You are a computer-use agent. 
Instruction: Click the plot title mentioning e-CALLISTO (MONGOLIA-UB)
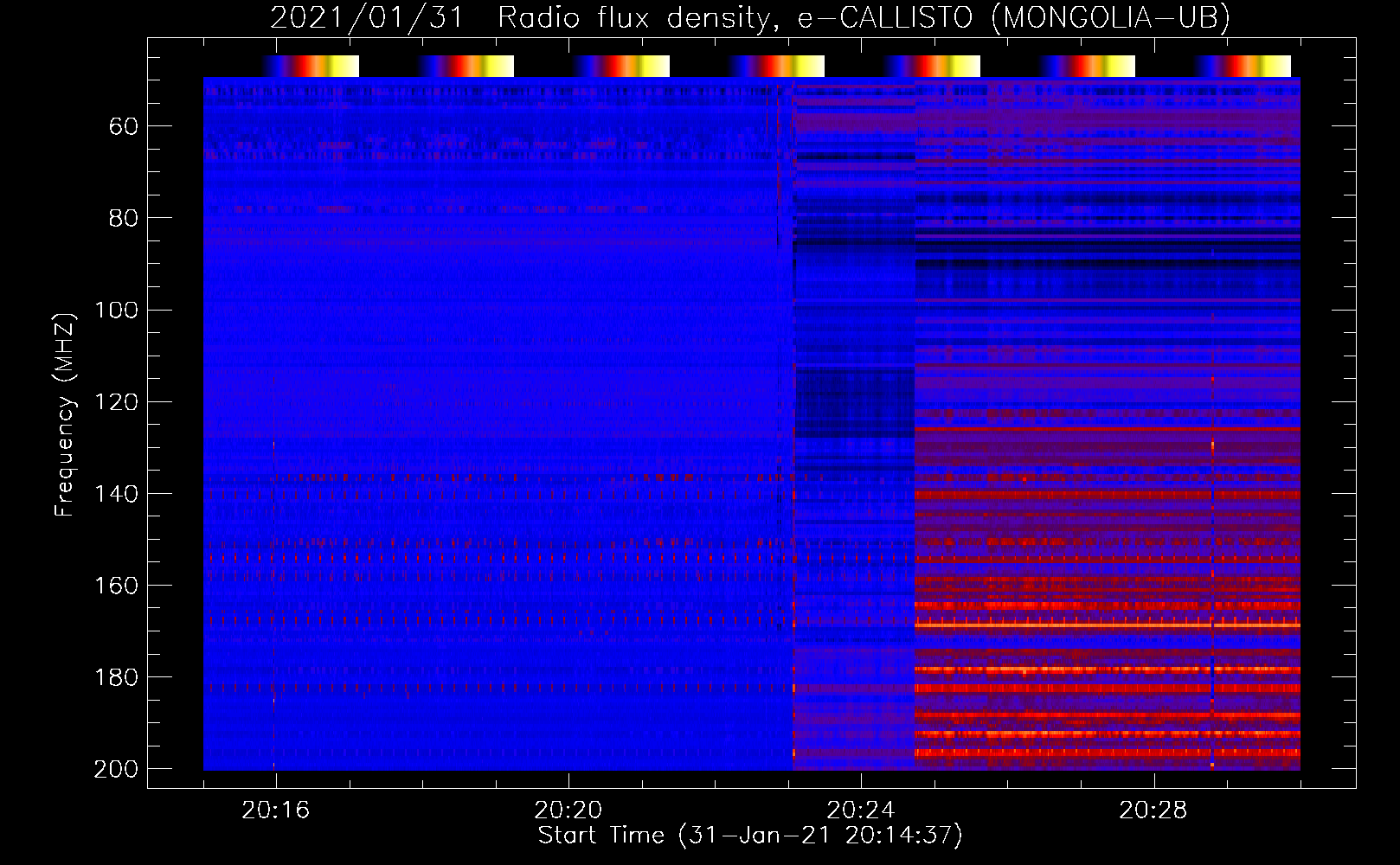[750, 18]
